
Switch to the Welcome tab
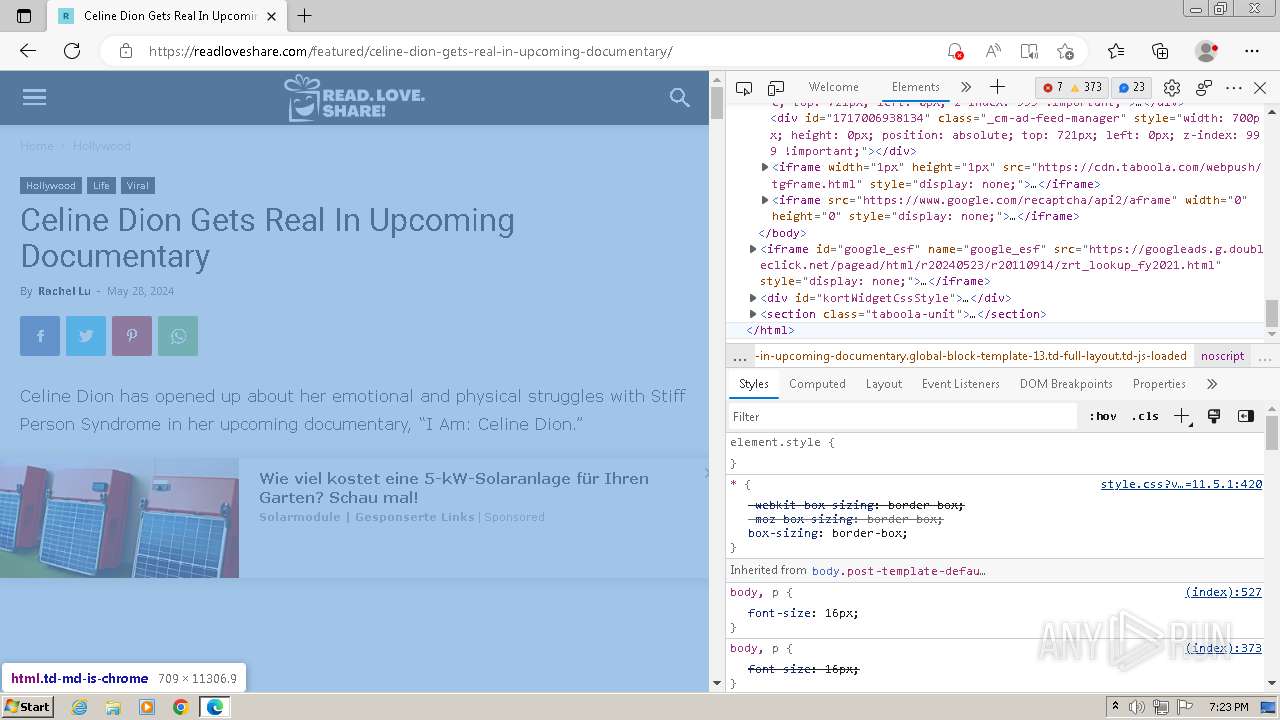coord(834,87)
